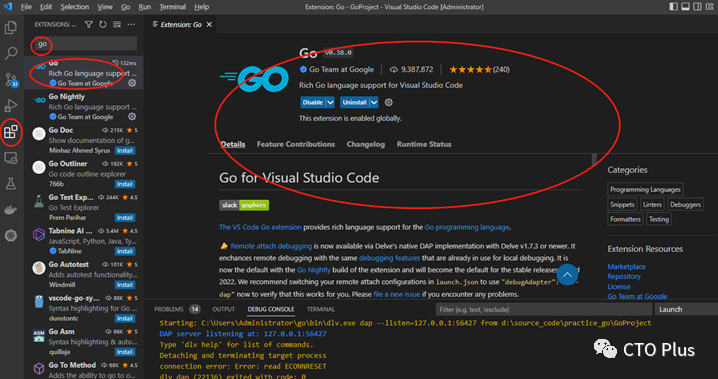This screenshot has width=718, height=379.
Task: Open the Repository resource link
Action: pos(624,276)
